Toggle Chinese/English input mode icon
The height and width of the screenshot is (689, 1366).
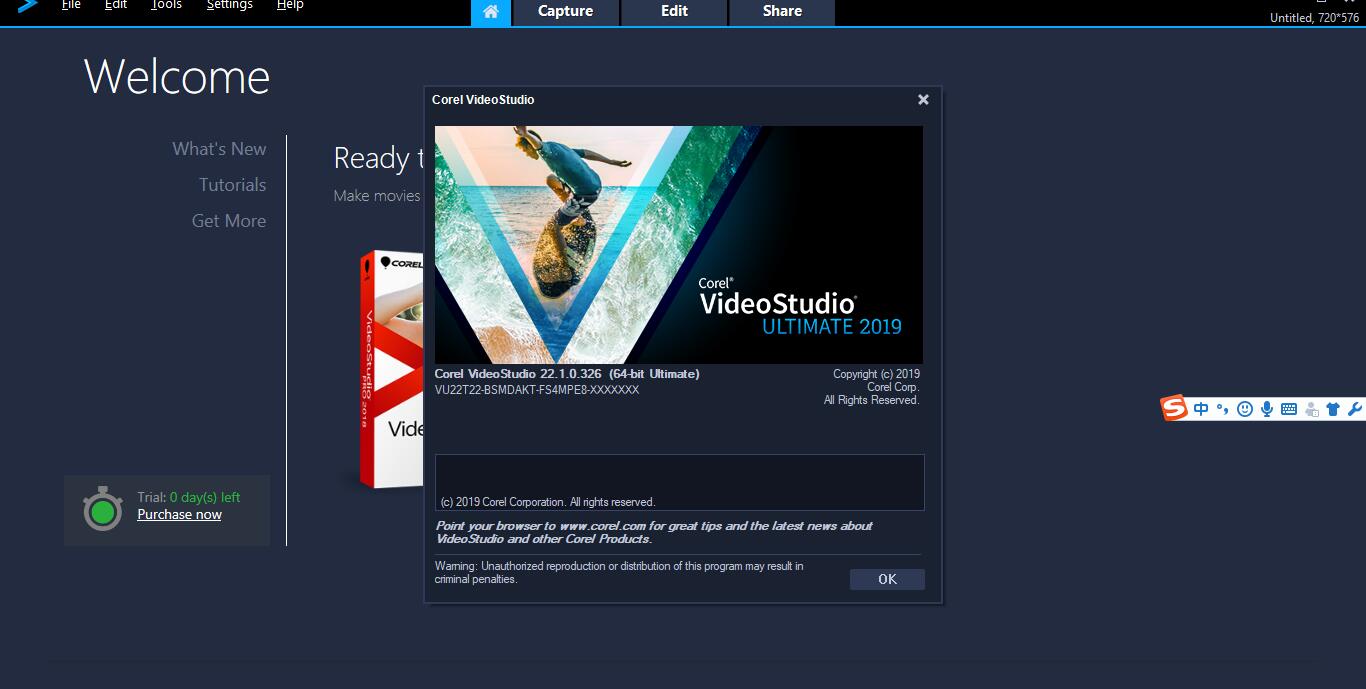coord(1201,409)
